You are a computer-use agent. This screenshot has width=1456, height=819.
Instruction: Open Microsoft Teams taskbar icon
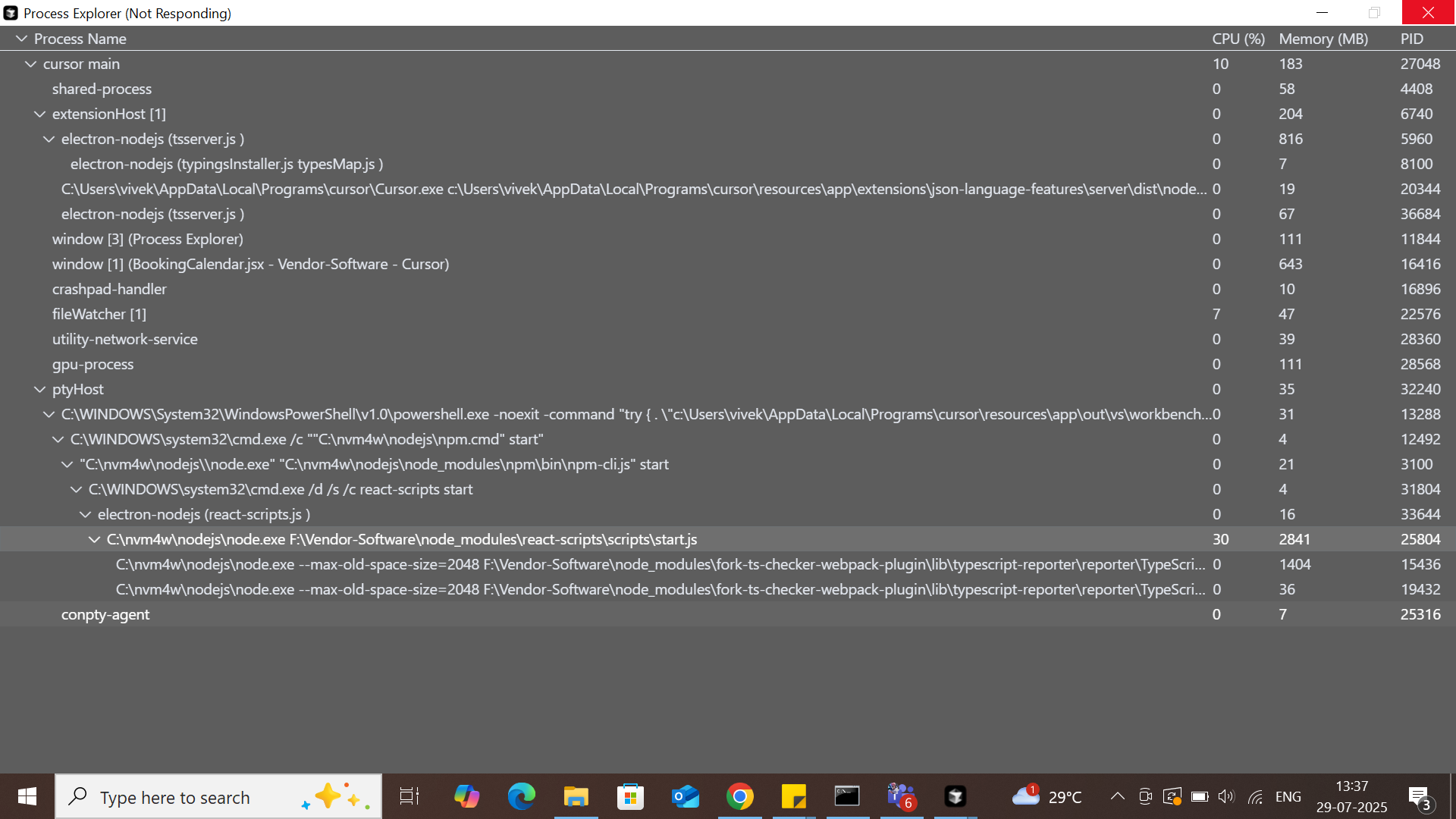tap(901, 796)
